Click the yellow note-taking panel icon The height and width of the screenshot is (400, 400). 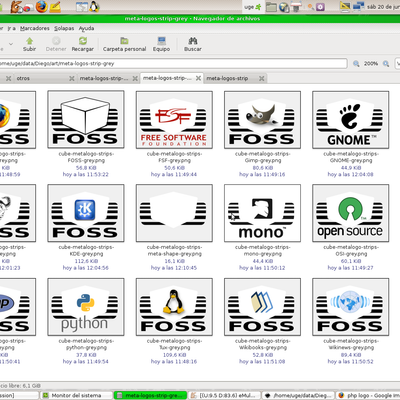coord(55,7)
